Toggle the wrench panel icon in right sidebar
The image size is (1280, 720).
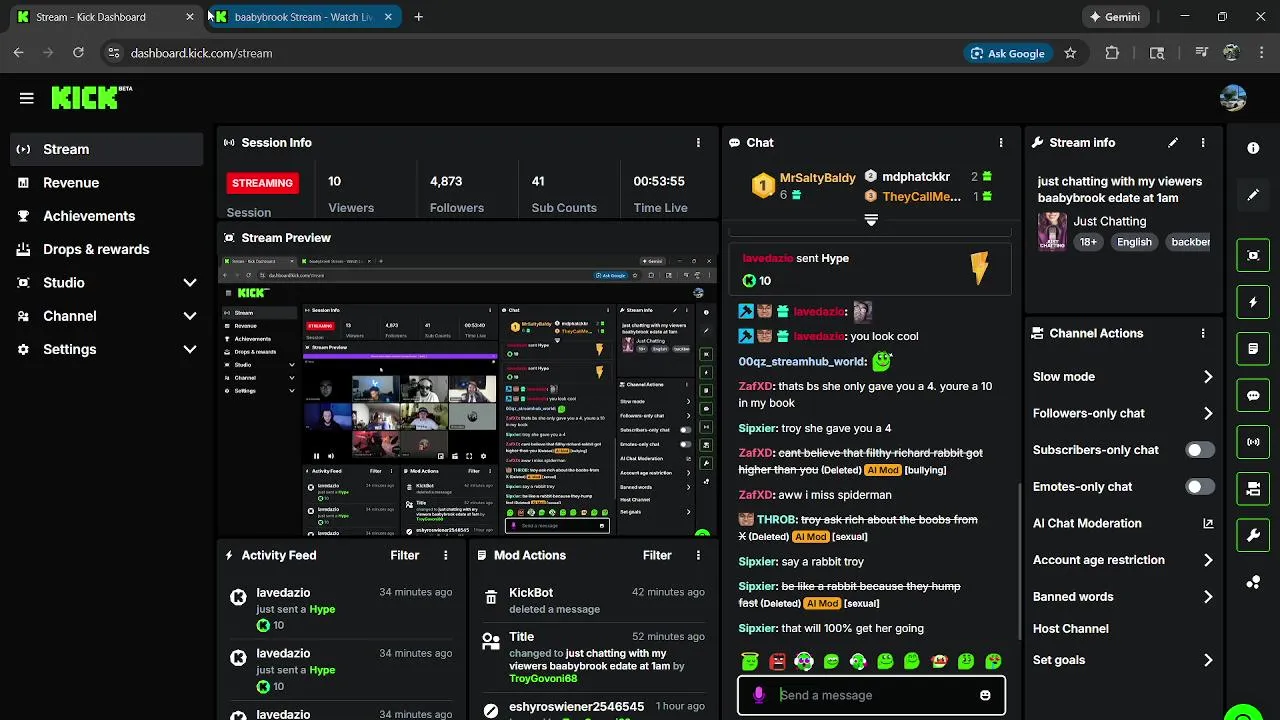(x=1253, y=535)
